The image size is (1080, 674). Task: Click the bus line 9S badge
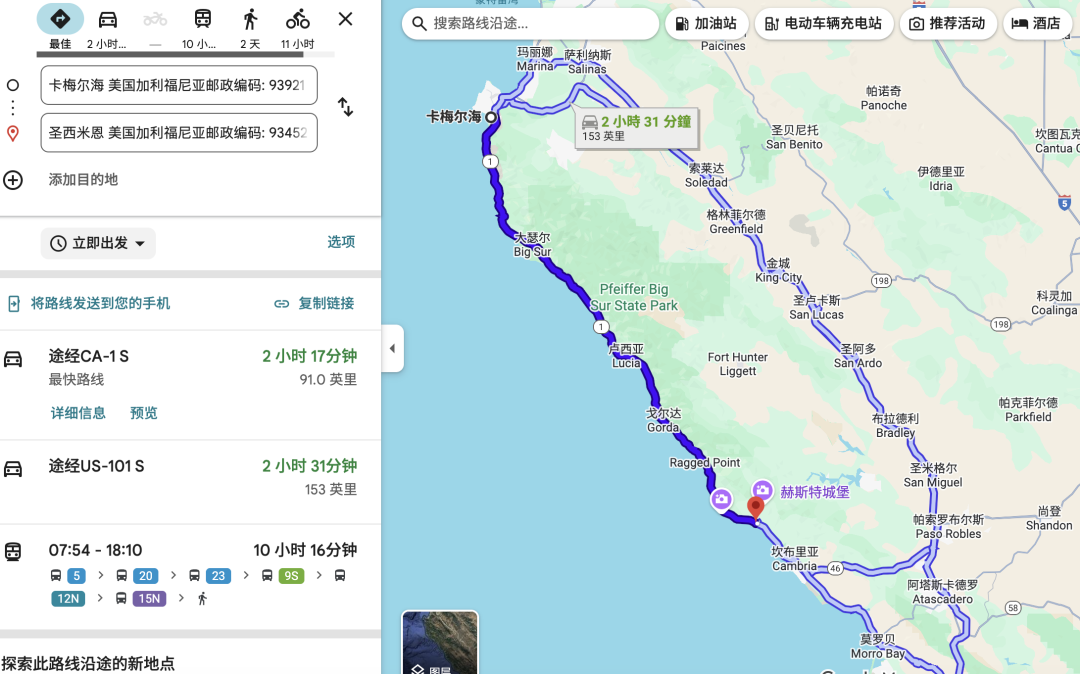(291, 576)
